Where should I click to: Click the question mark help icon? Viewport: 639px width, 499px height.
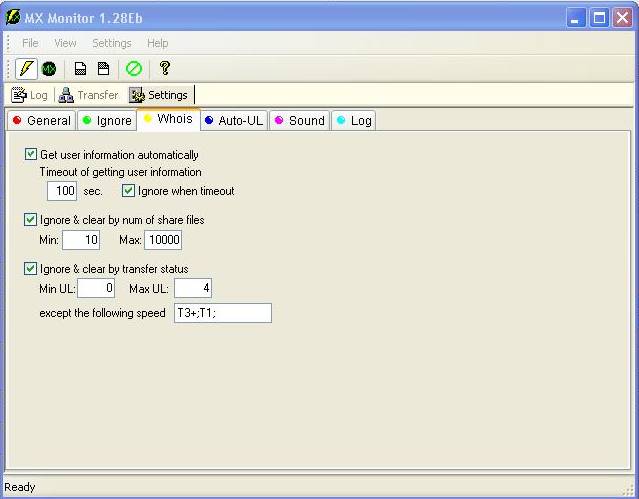pyautogui.click(x=165, y=68)
